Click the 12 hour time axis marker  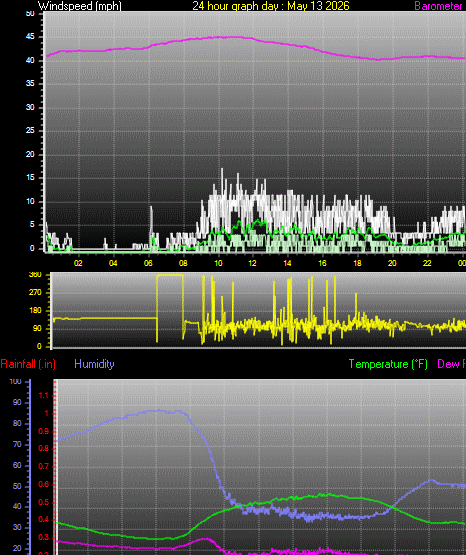pos(252,263)
